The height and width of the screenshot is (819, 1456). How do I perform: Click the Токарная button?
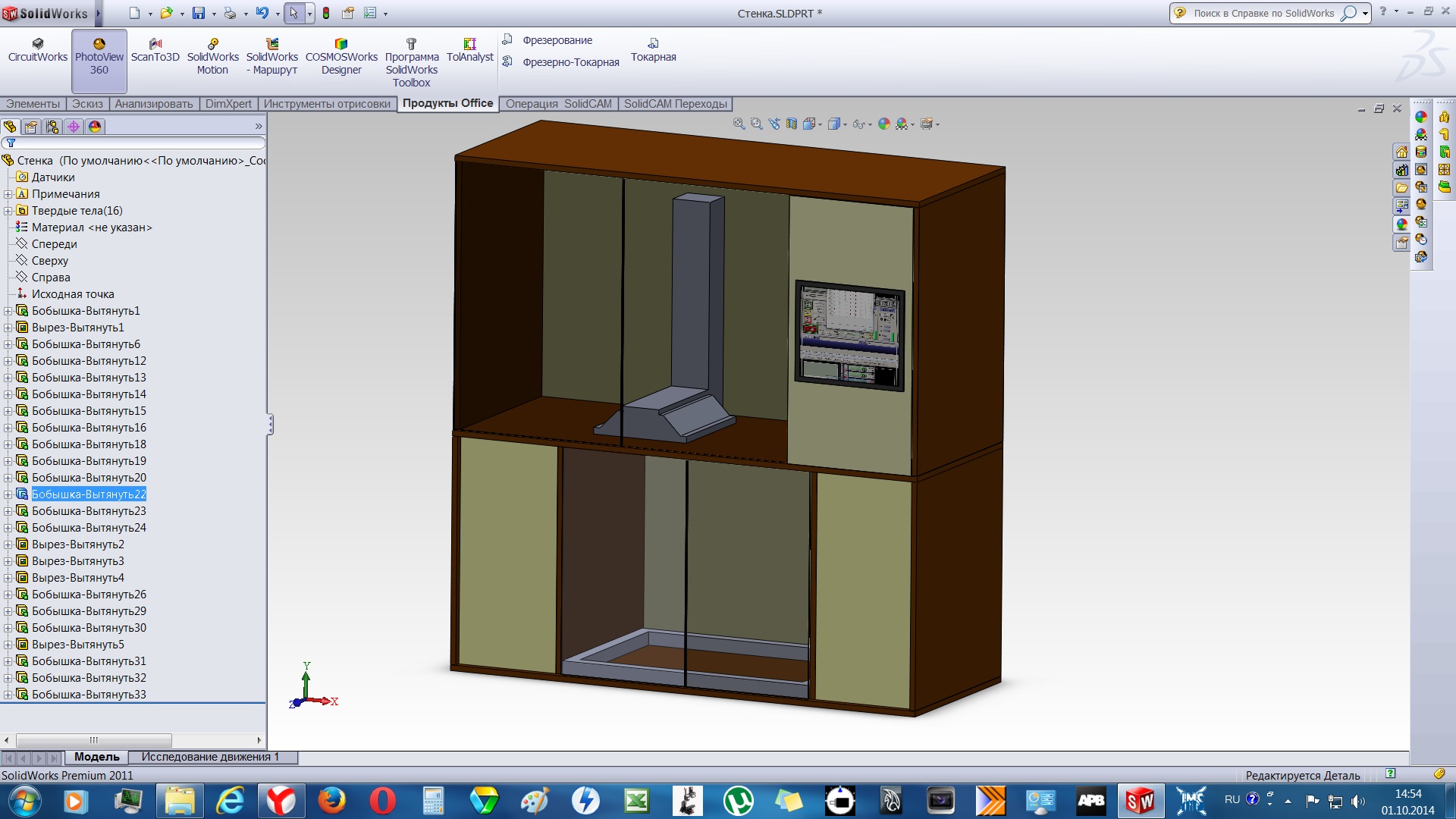pyautogui.click(x=653, y=51)
